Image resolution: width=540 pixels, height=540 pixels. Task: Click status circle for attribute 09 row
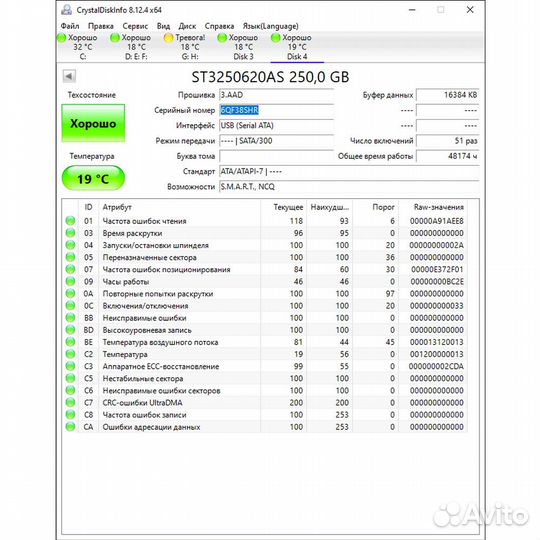tap(70, 281)
